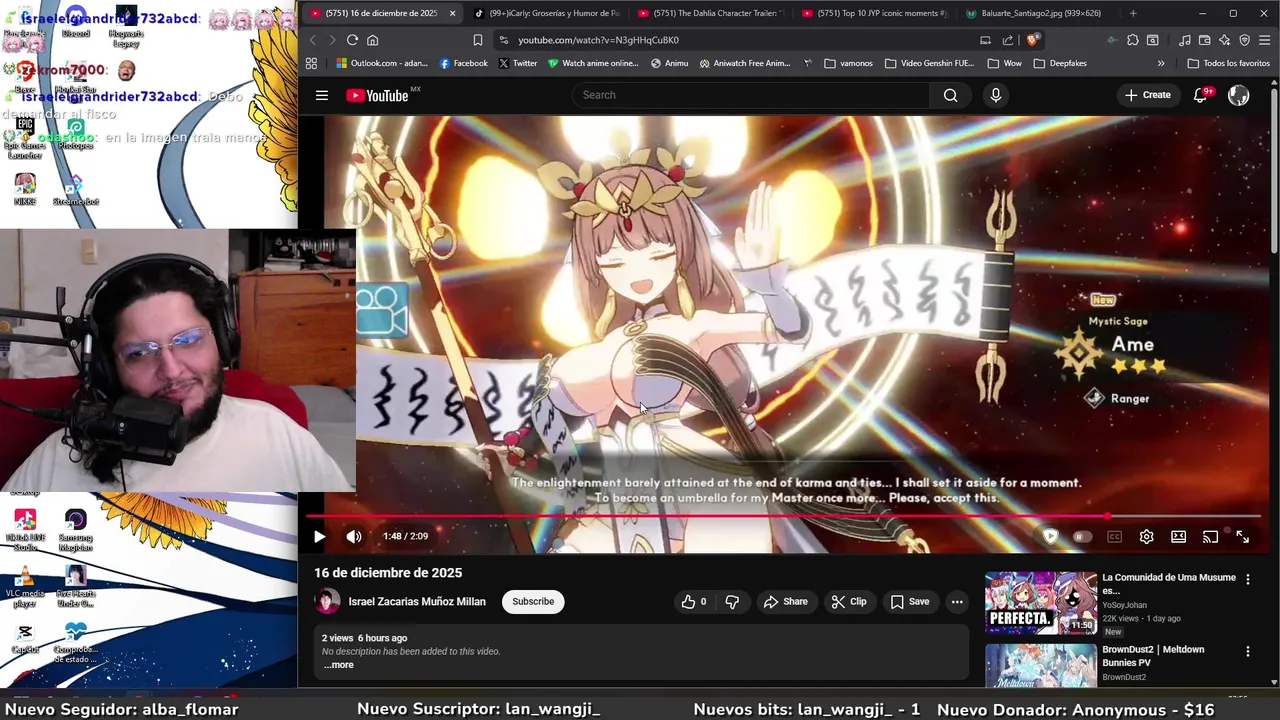The width and height of the screenshot is (1280, 720).
Task: Open Create menu button
Action: pyautogui.click(x=1147, y=95)
